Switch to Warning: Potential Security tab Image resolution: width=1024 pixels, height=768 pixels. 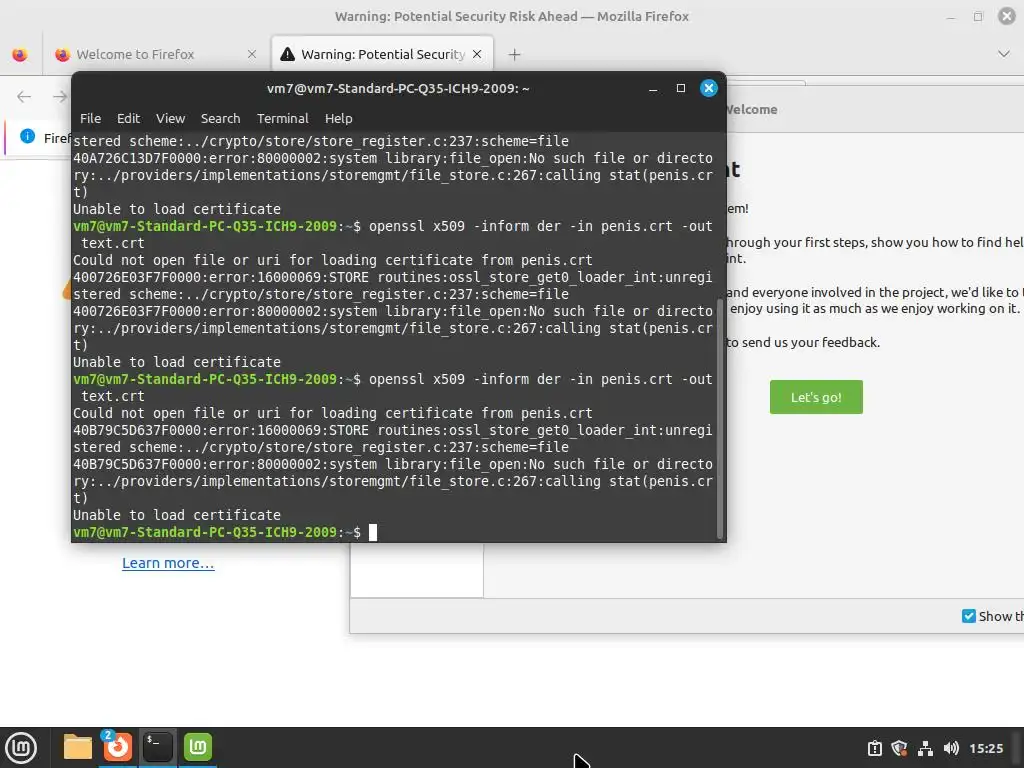point(382,54)
